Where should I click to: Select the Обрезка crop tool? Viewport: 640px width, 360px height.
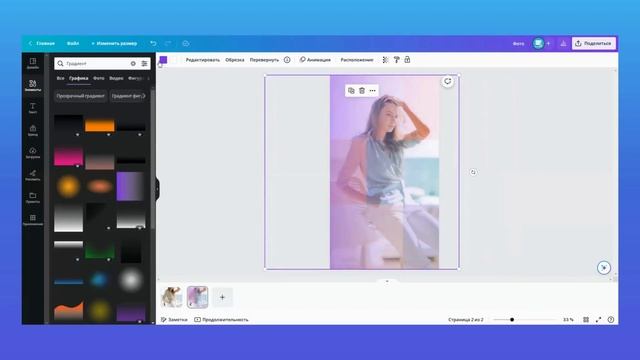pyautogui.click(x=235, y=60)
